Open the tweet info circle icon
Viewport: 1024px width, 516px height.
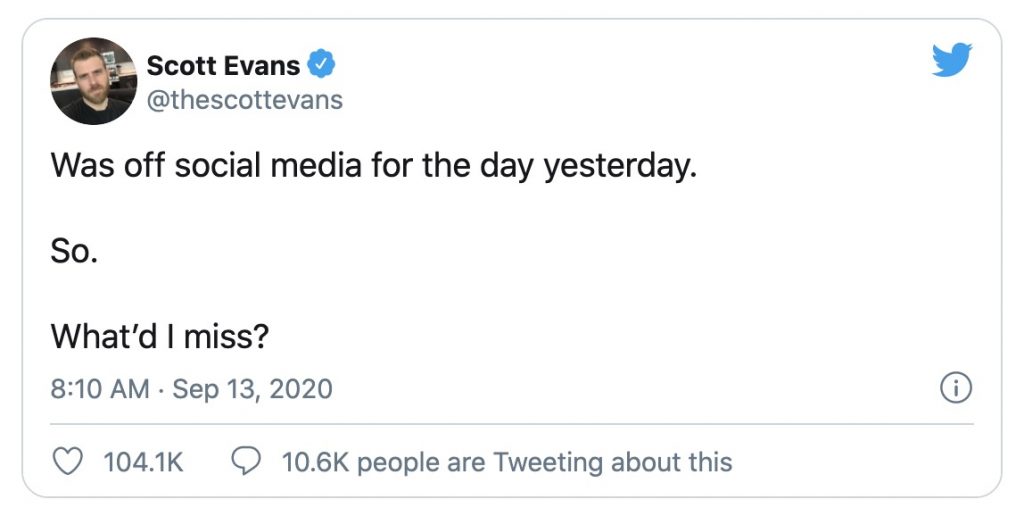pyautogui.click(x=956, y=389)
